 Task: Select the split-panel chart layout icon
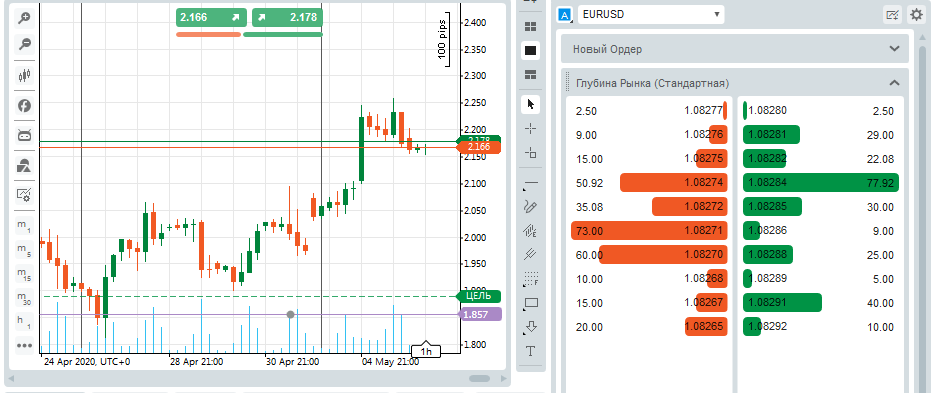530,75
